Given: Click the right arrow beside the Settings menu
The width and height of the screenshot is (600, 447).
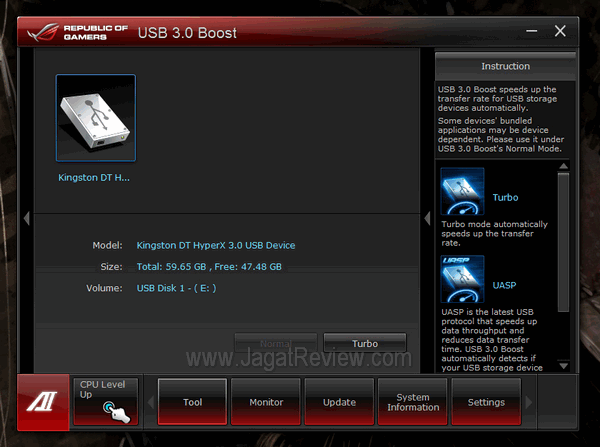Looking at the screenshot, I should pyautogui.click(x=529, y=402).
